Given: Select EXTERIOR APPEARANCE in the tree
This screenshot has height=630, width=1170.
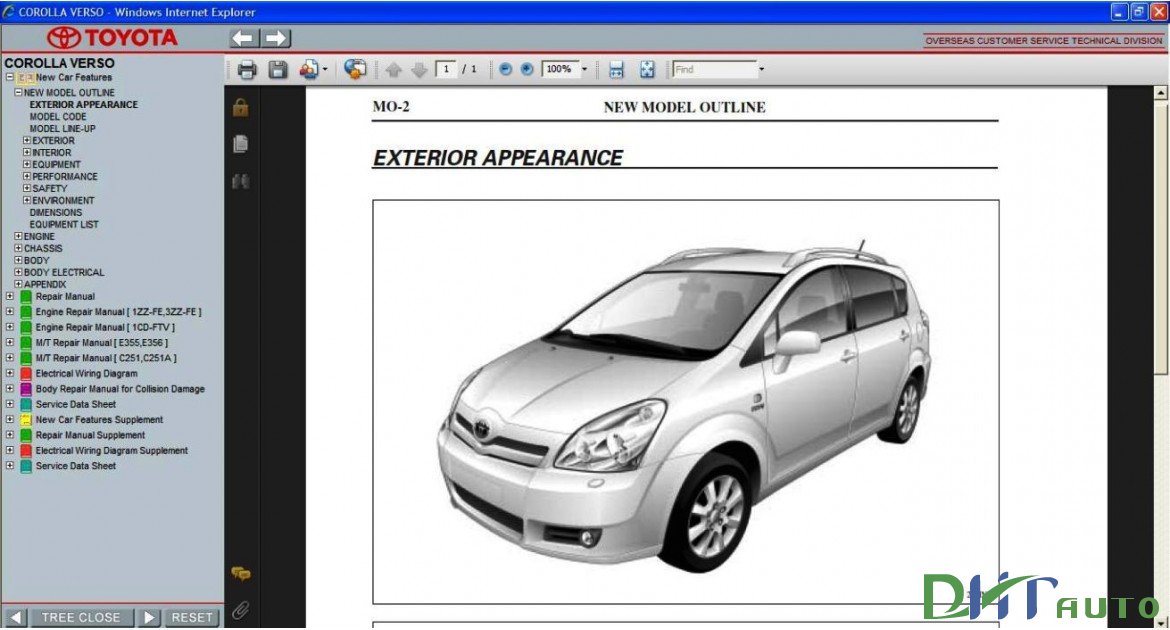Looking at the screenshot, I should (84, 105).
